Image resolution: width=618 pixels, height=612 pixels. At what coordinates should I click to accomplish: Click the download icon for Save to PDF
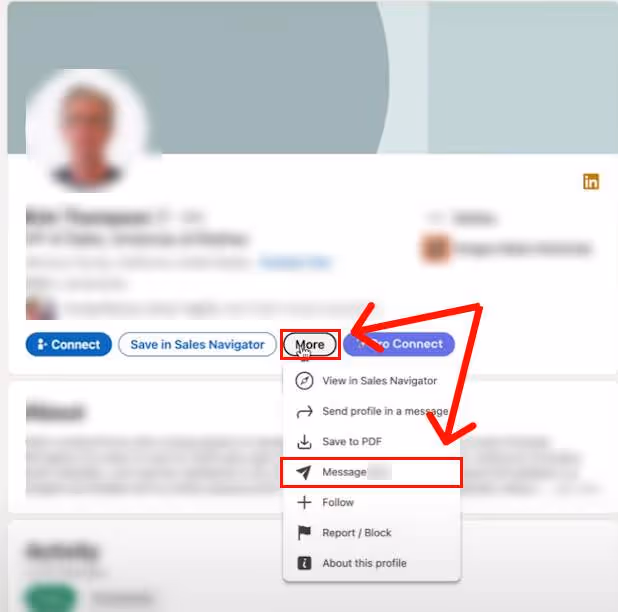(304, 442)
